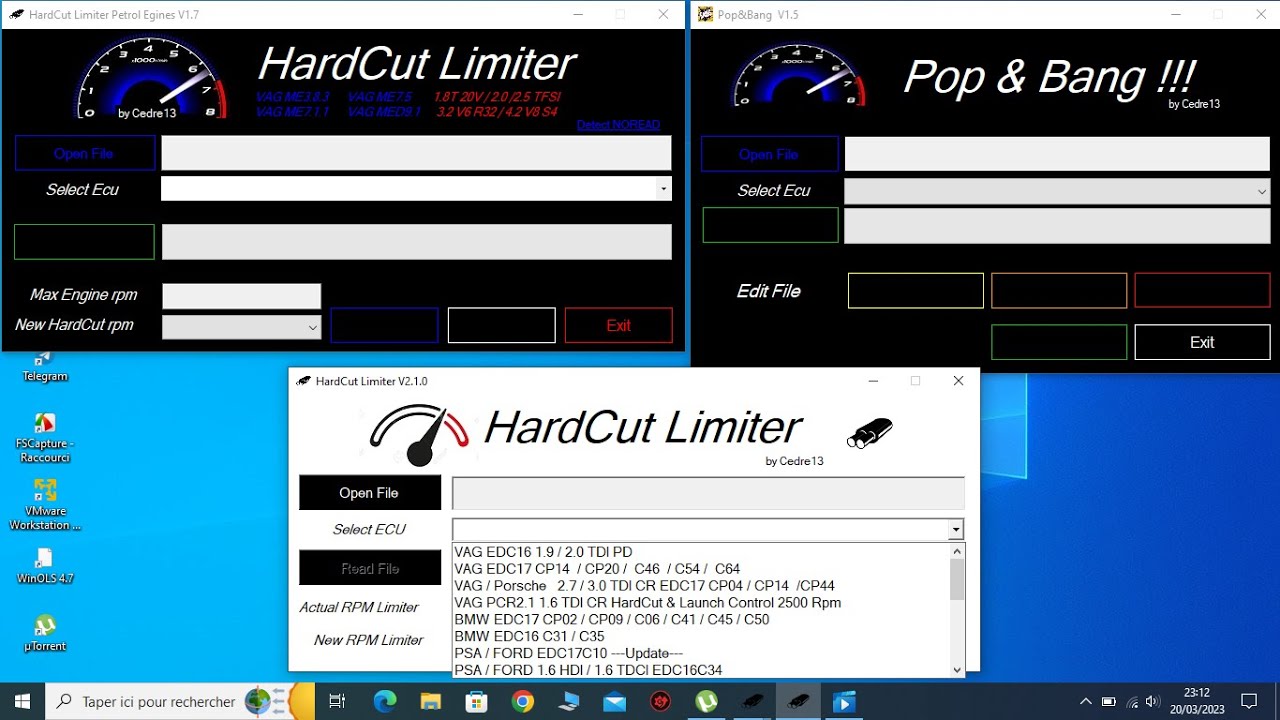Click the HardCut Limiter V2.1.0 title bar icon

pos(303,381)
